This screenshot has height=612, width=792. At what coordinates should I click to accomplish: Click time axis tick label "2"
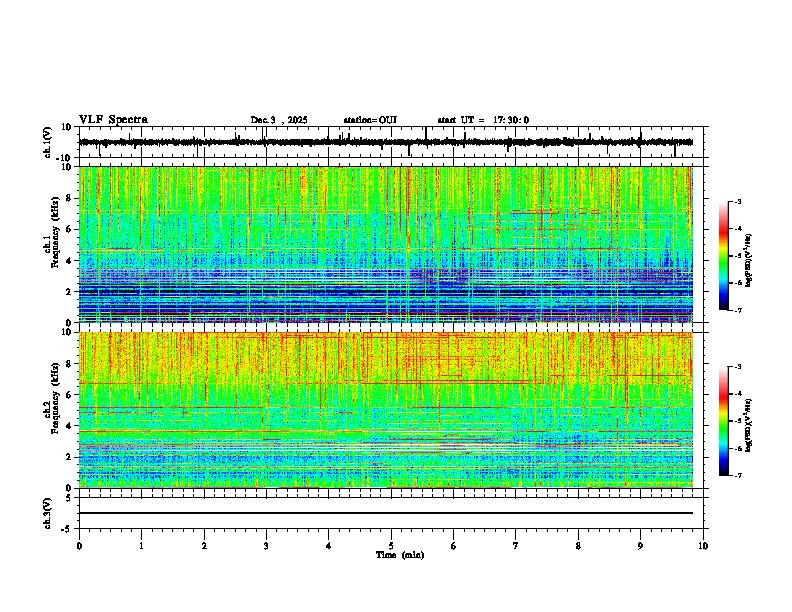pyautogui.click(x=204, y=546)
